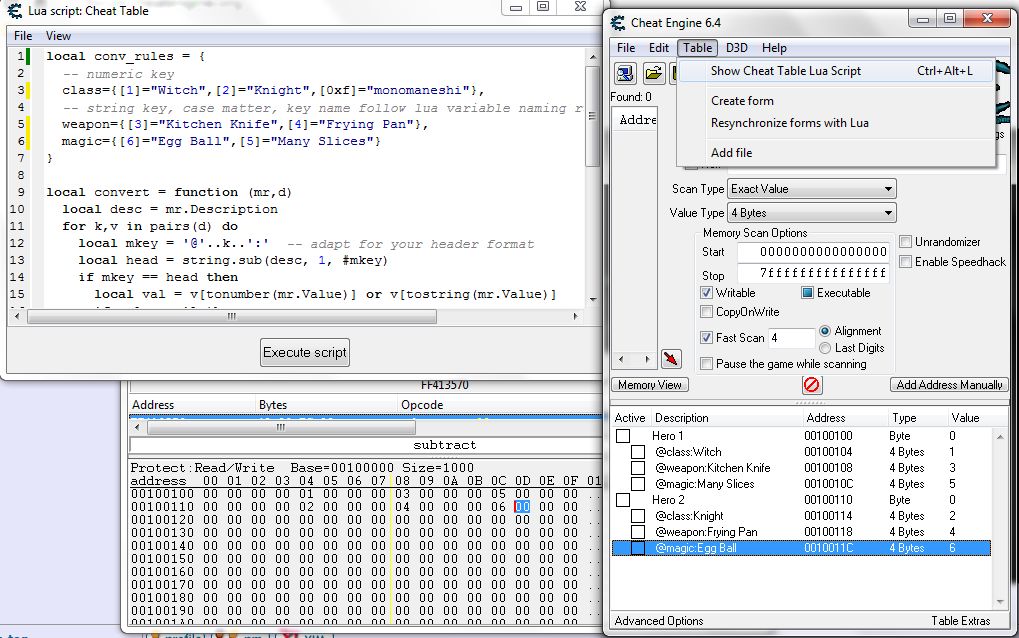Click the open folder load-table icon
This screenshot has width=1019, height=638.
653,73
